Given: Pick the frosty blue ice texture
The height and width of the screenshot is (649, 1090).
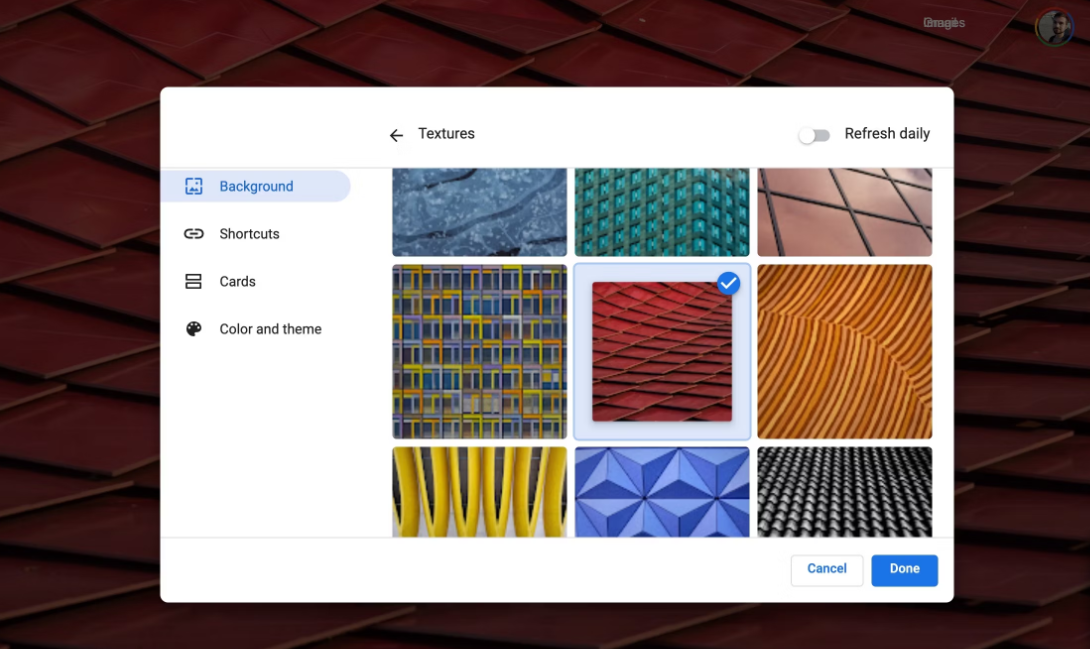Looking at the screenshot, I should click(480, 212).
